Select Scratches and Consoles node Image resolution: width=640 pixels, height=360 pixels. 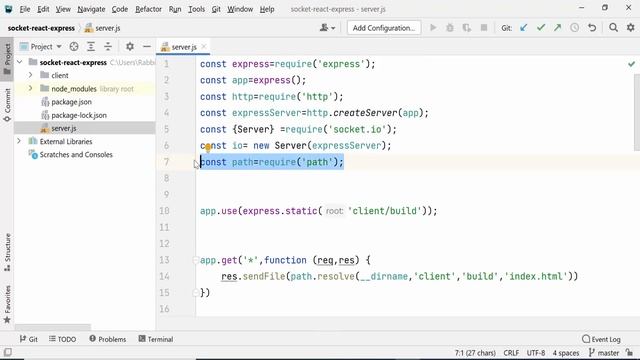[x=76, y=155]
